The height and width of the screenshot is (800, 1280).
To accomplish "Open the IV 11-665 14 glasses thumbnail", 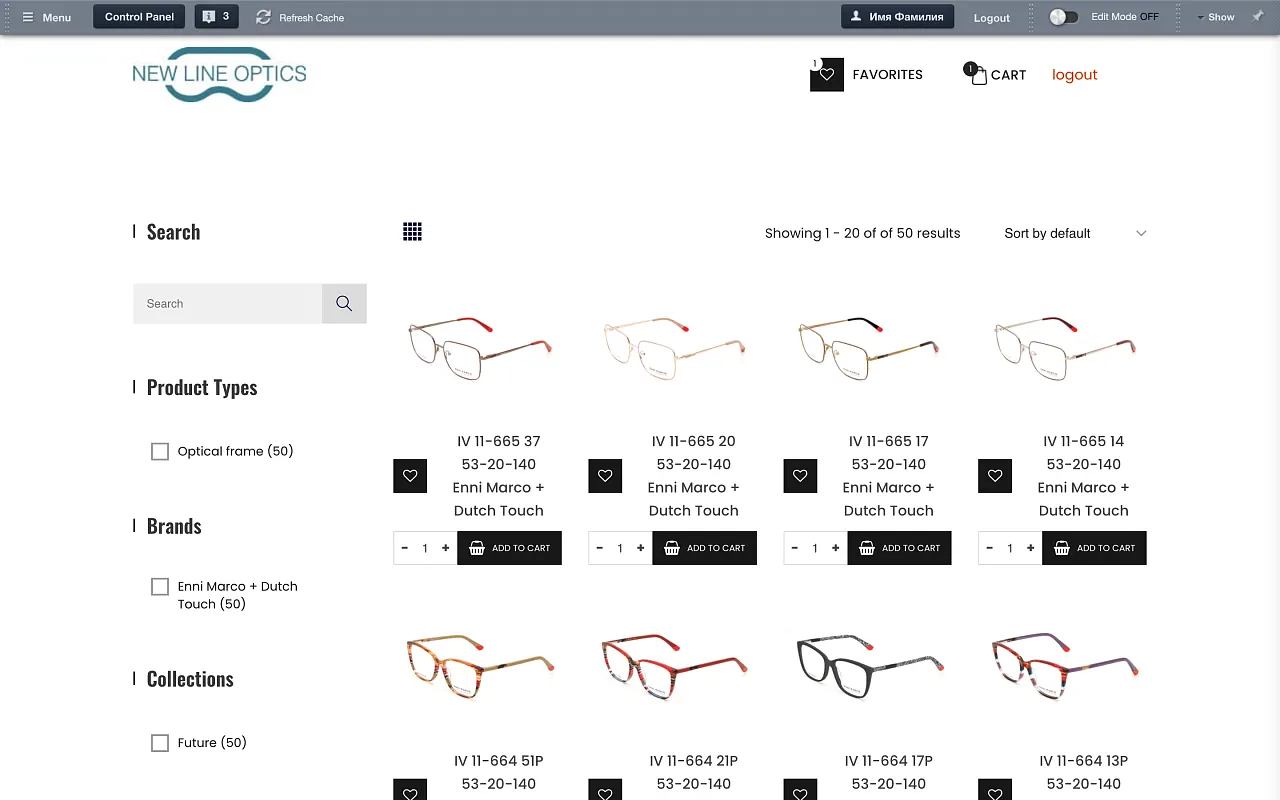I will pos(1063,347).
